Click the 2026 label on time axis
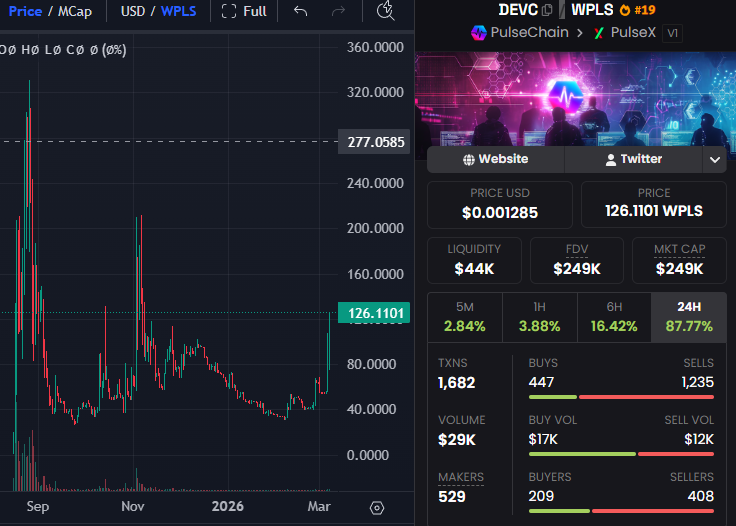The height and width of the screenshot is (526, 736). pos(228,506)
